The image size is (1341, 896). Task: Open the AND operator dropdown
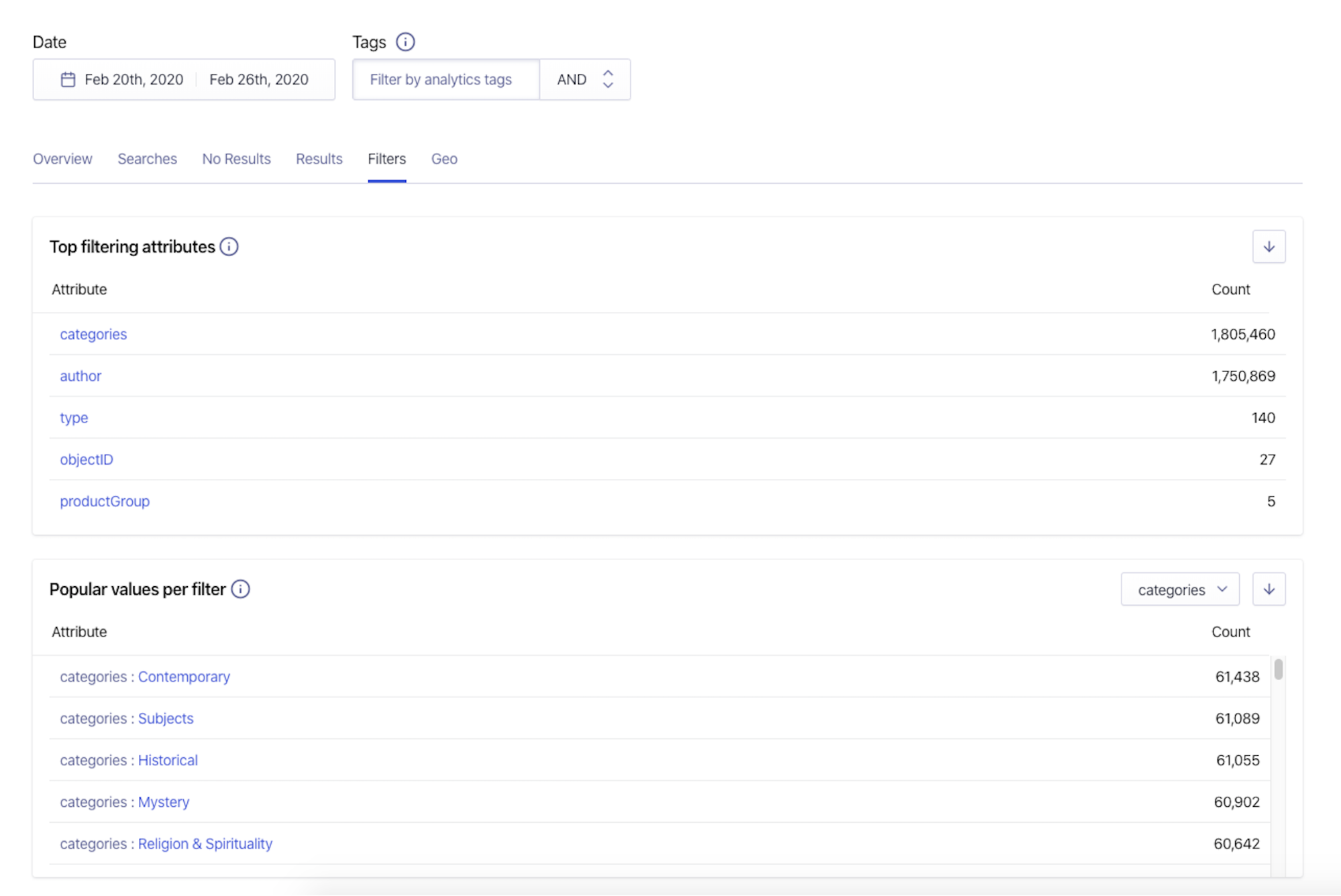[585, 80]
